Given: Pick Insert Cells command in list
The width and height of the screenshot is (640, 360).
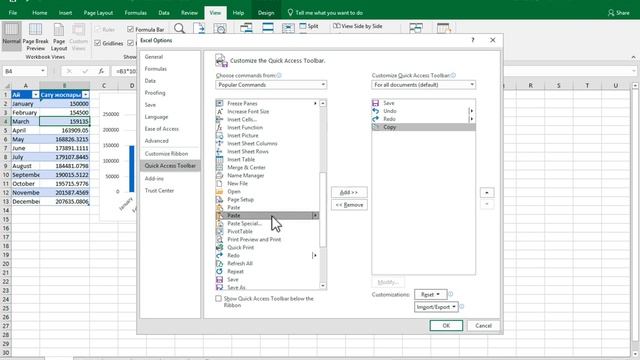Looking at the screenshot, I should (242, 120).
